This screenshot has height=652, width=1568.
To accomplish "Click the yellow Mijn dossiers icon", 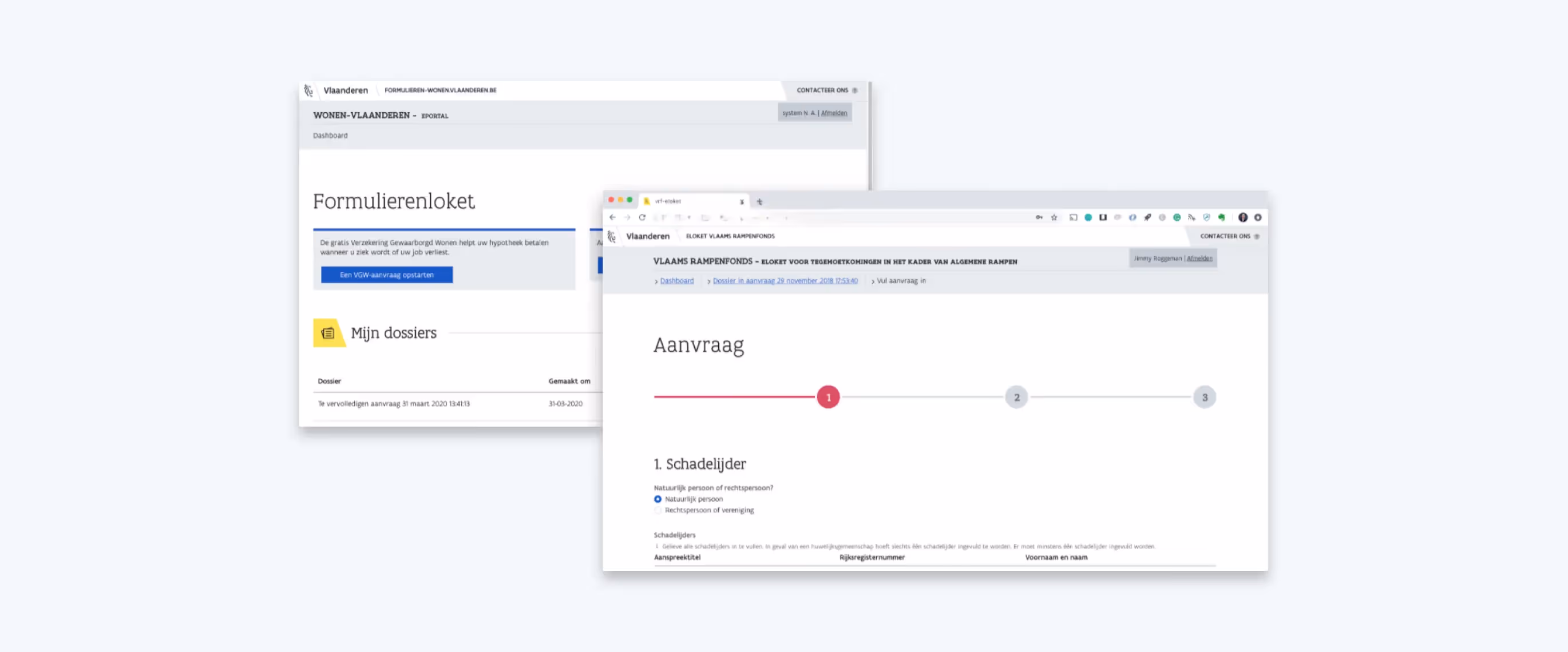I will 328,333.
